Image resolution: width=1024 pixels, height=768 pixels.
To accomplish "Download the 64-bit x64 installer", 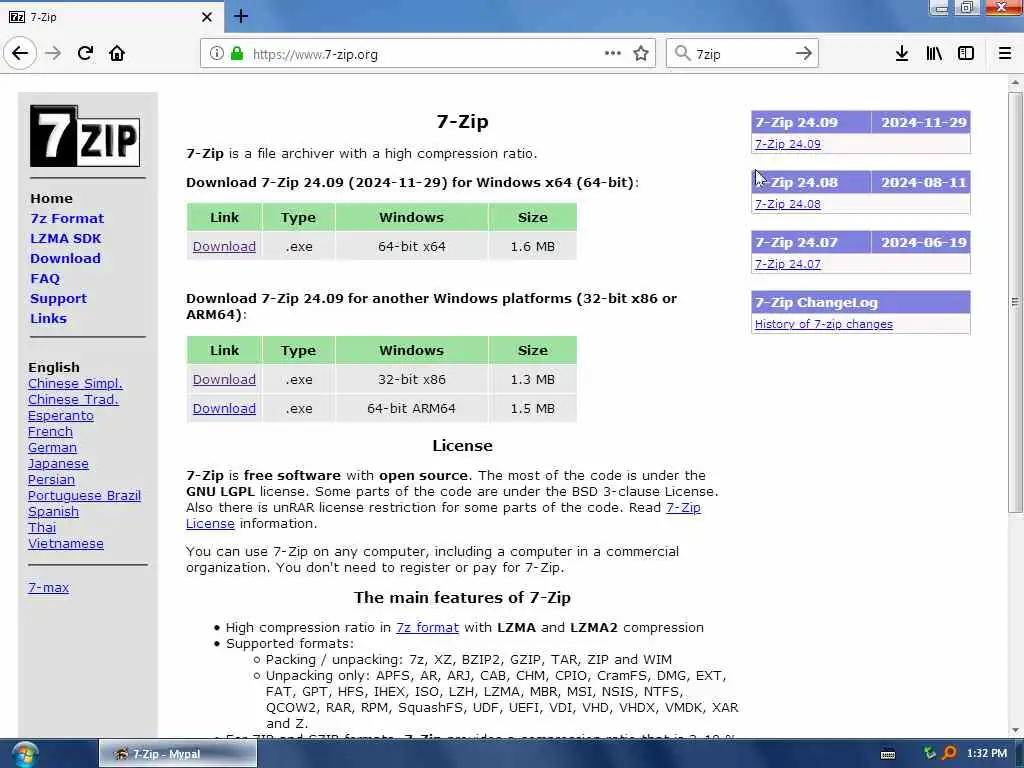I will [x=224, y=247].
